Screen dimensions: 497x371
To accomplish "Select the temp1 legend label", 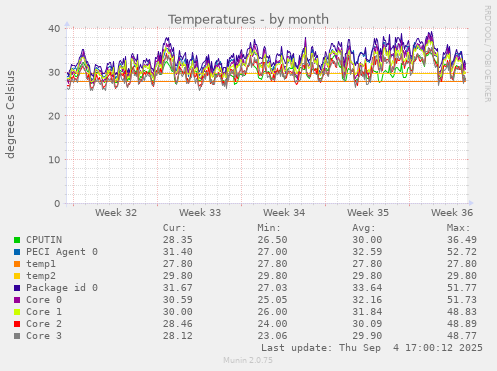I will [x=41, y=264].
